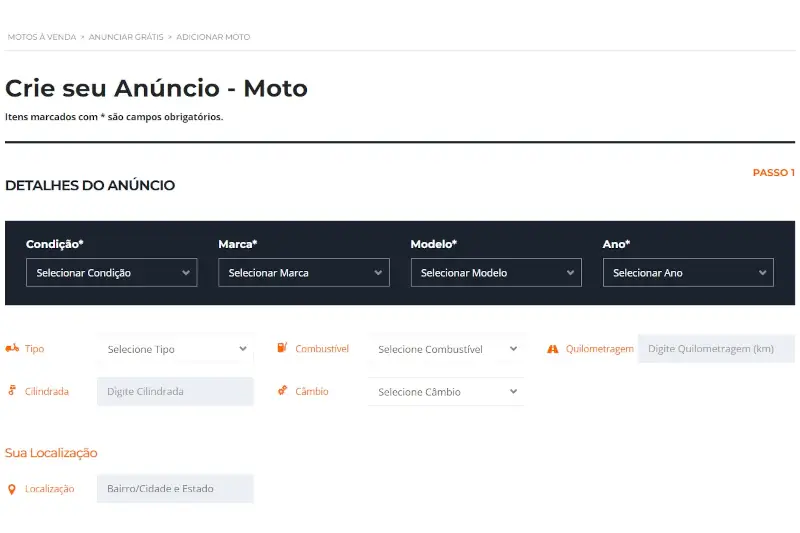
Task: Click into the Digite Cilindrada field
Action: (x=176, y=392)
